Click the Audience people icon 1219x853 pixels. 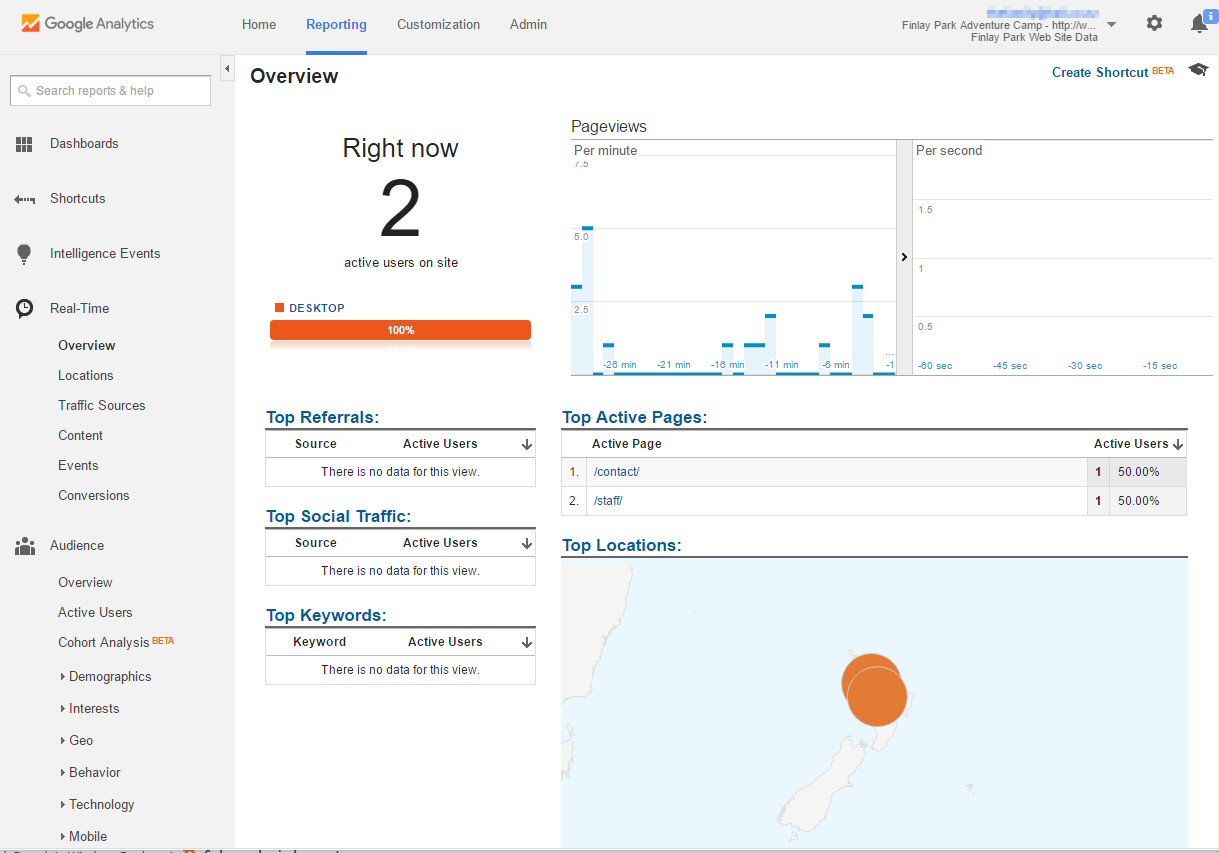coord(24,546)
